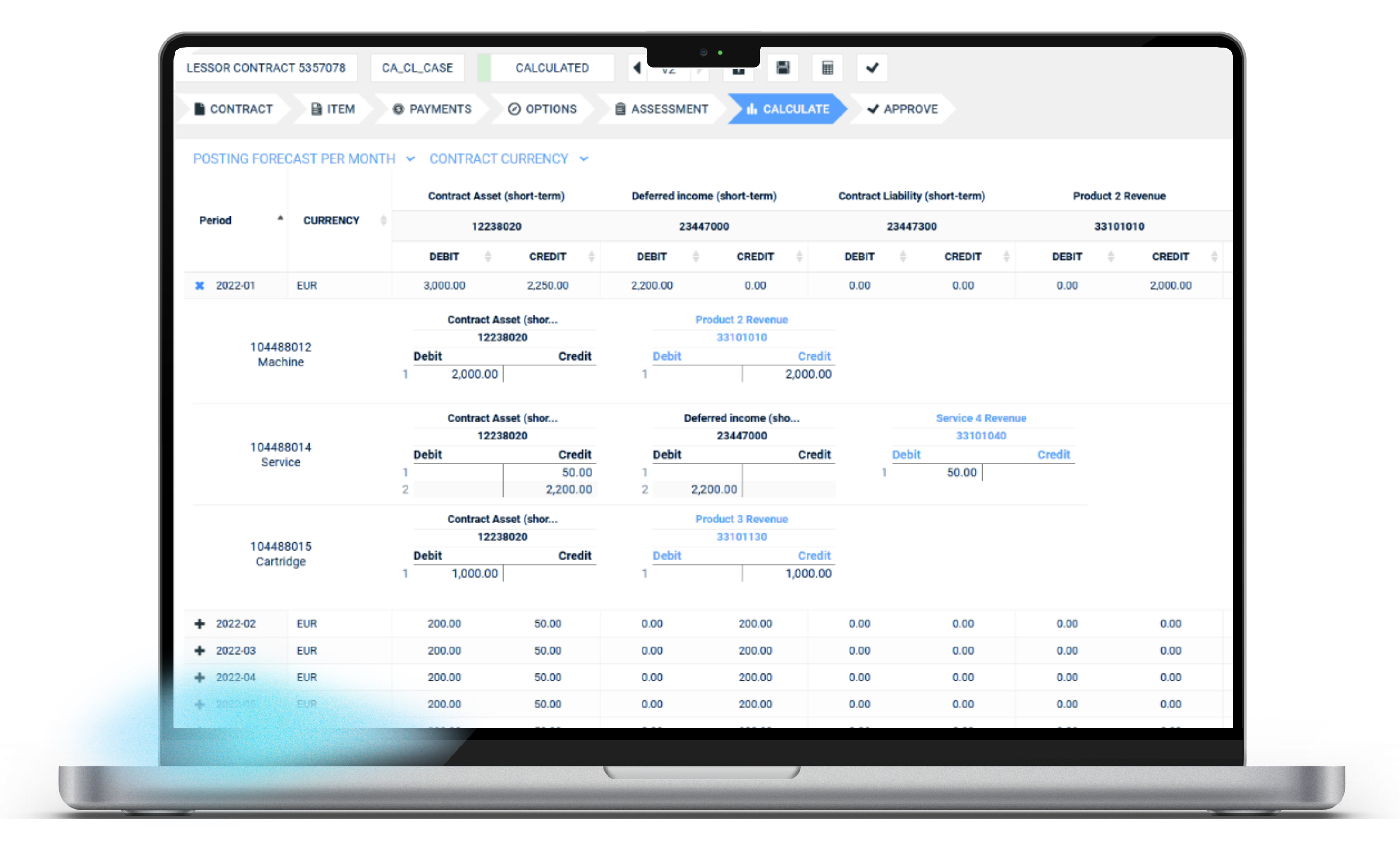Click the CA_CL_CASE header label
Image resolution: width=1400 pixels, height=854 pixels.
tap(417, 67)
